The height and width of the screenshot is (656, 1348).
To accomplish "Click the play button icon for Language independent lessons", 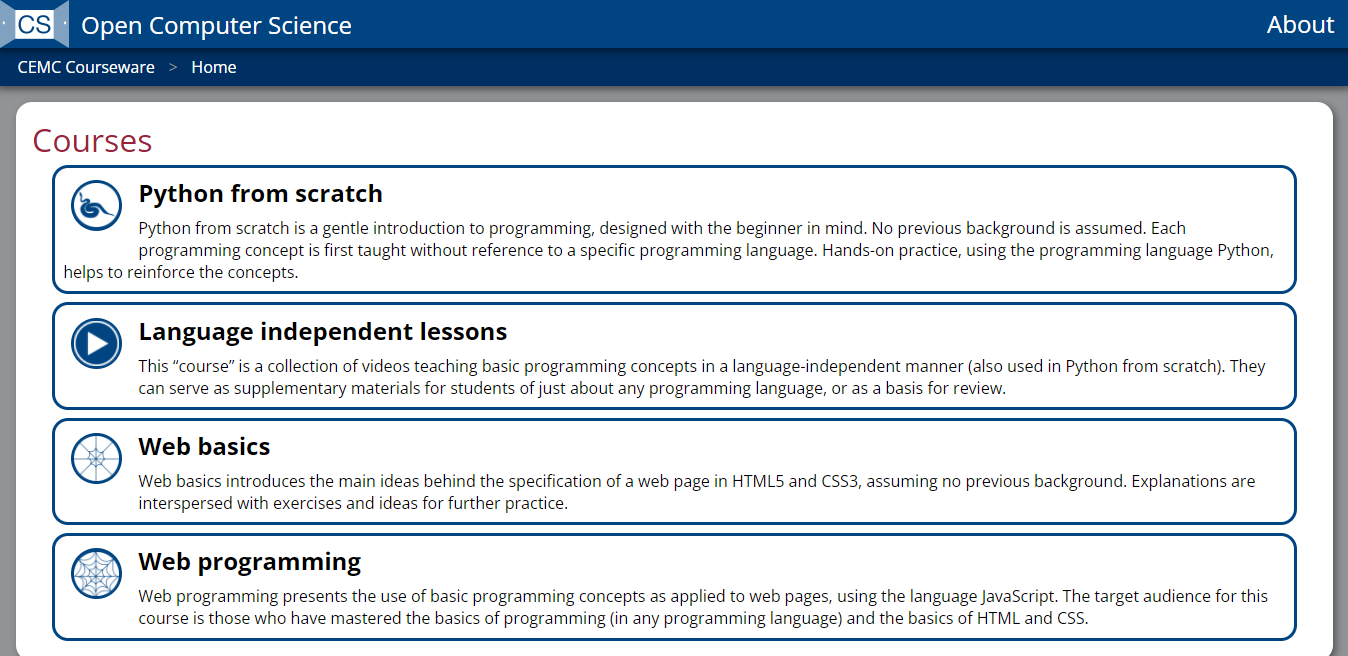I will point(97,344).
